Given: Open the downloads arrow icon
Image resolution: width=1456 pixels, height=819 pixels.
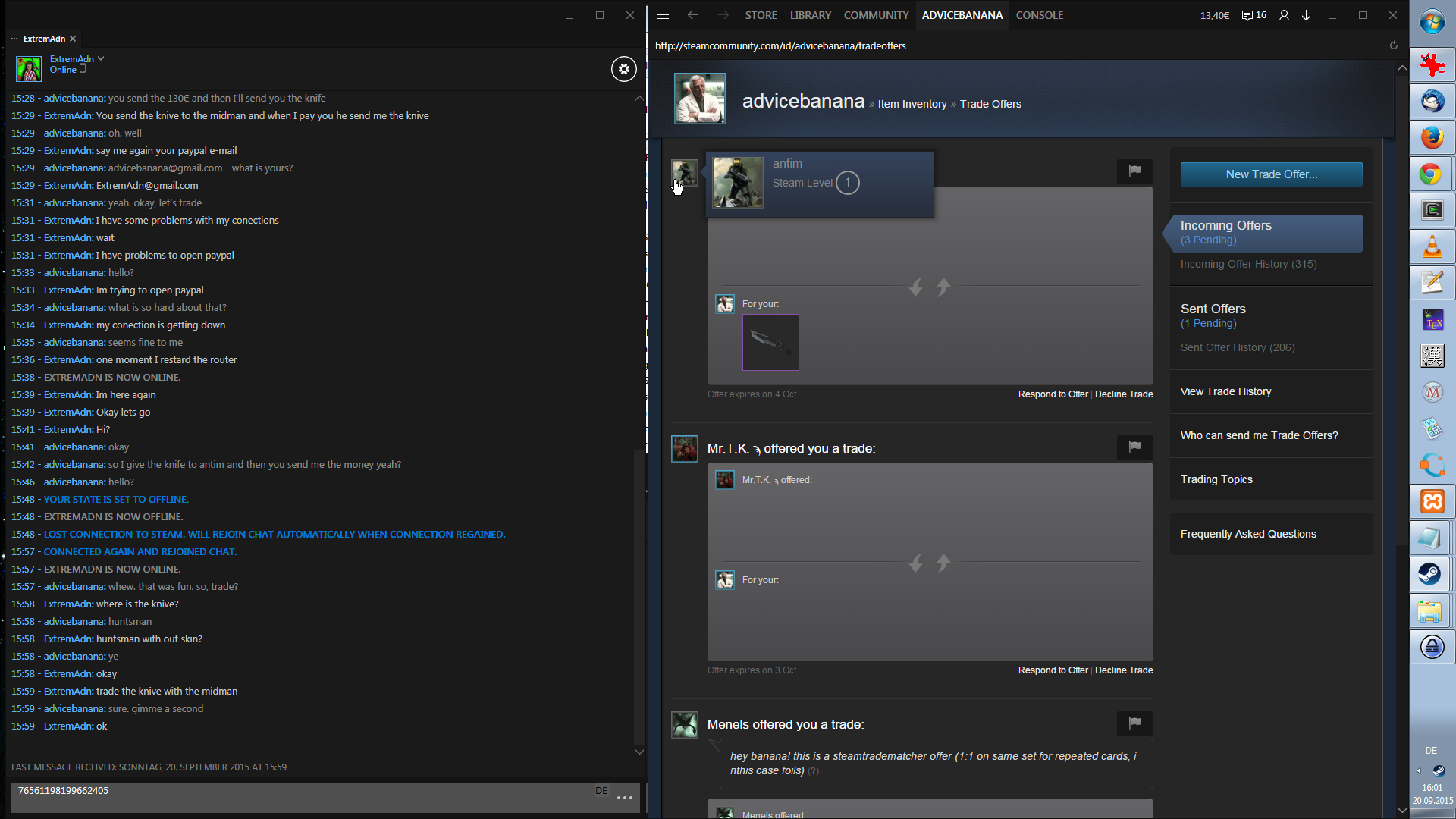Looking at the screenshot, I should coord(1307,15).
